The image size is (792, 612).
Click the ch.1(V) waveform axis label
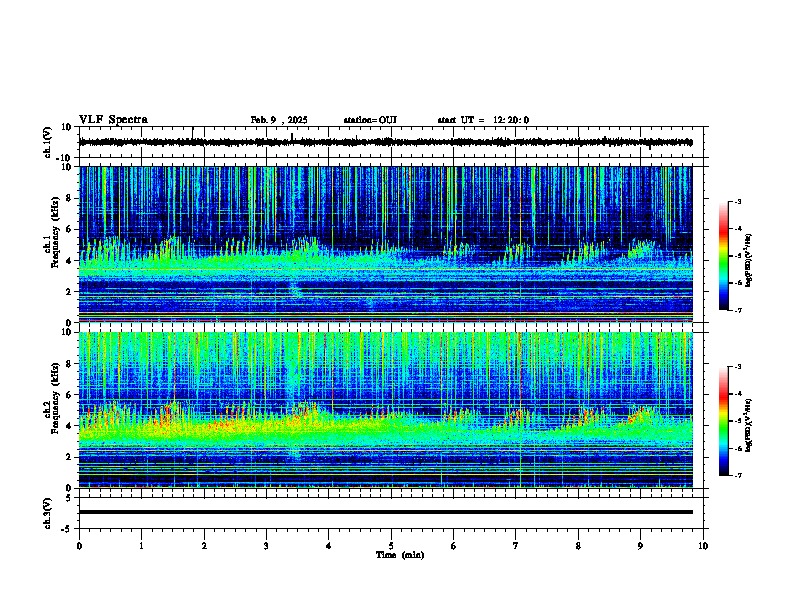point(48,142)
